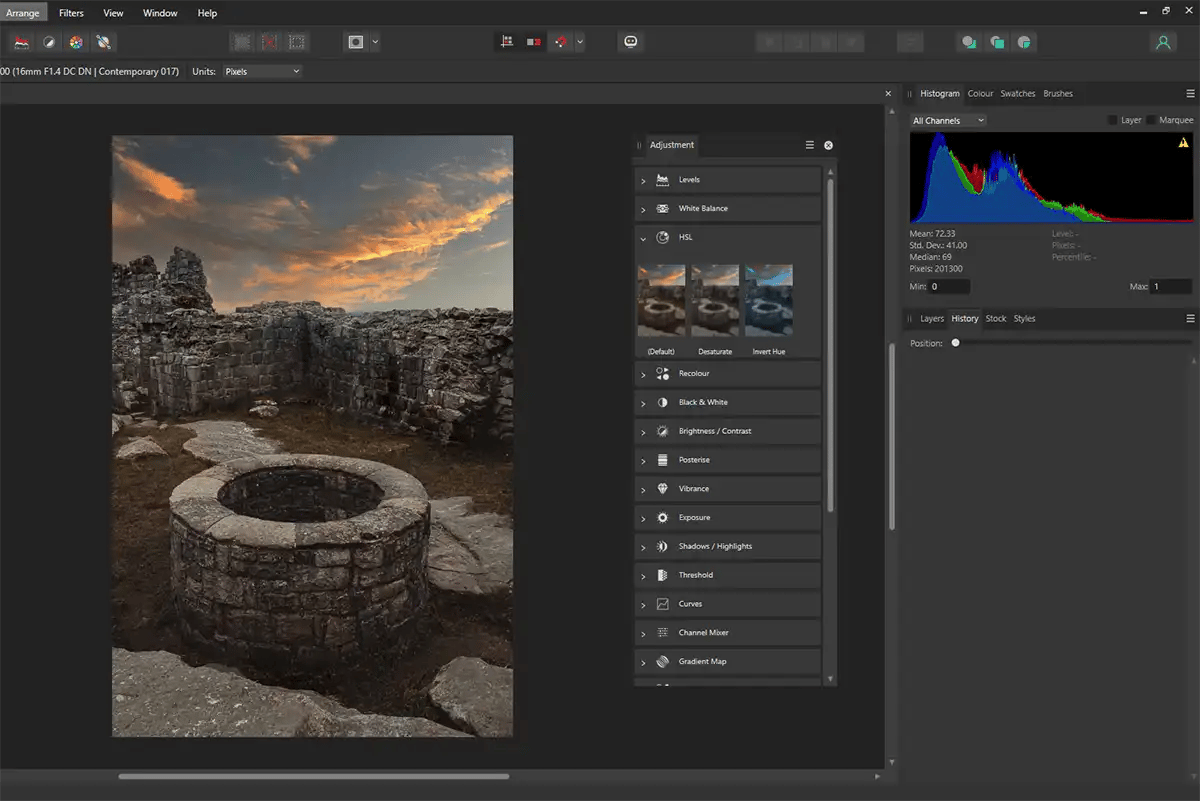
Task: Apply the (Default) HSL preset thumbnail
Action: 661,300
